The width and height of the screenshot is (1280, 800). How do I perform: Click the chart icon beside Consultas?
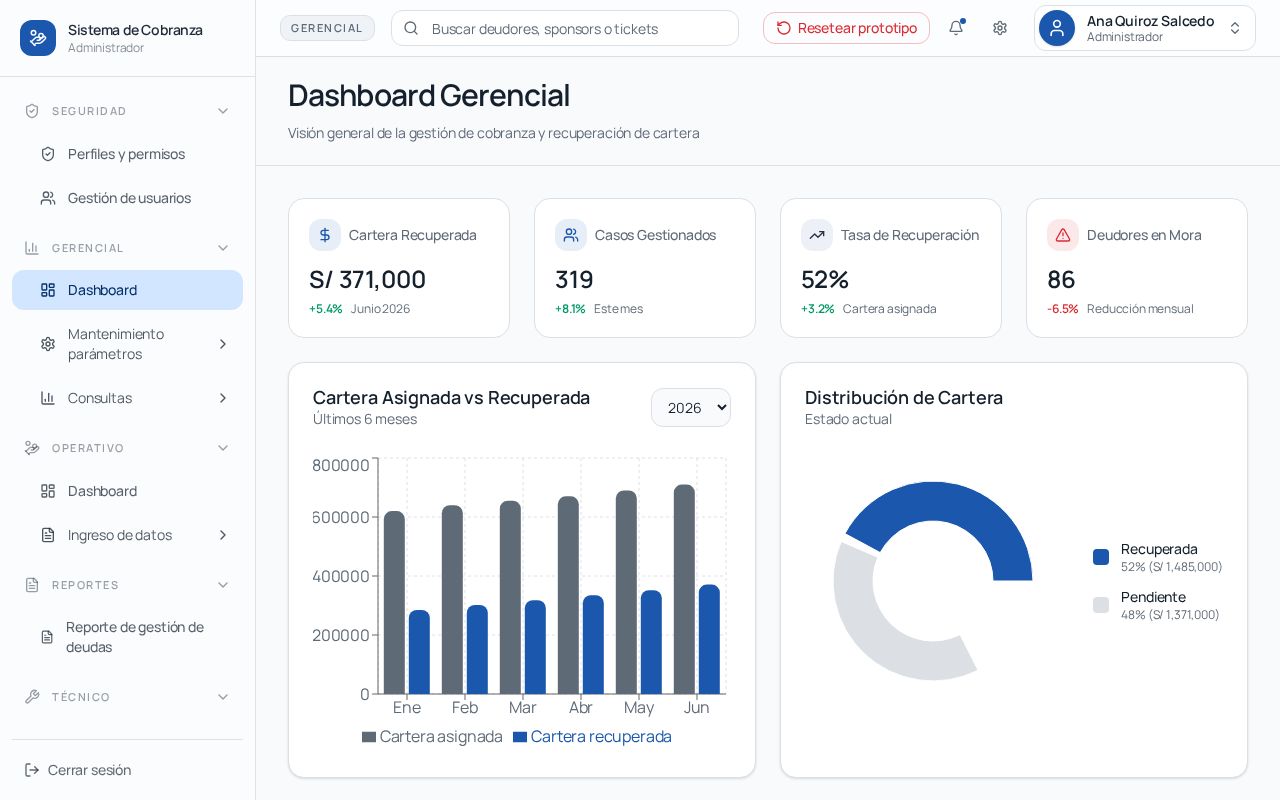click(x=48, y=398)
